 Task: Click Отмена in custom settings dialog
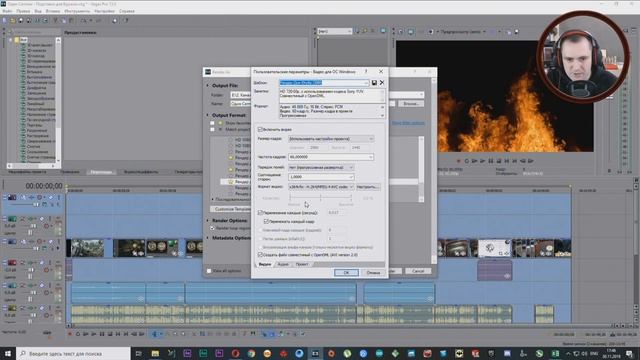373,272
